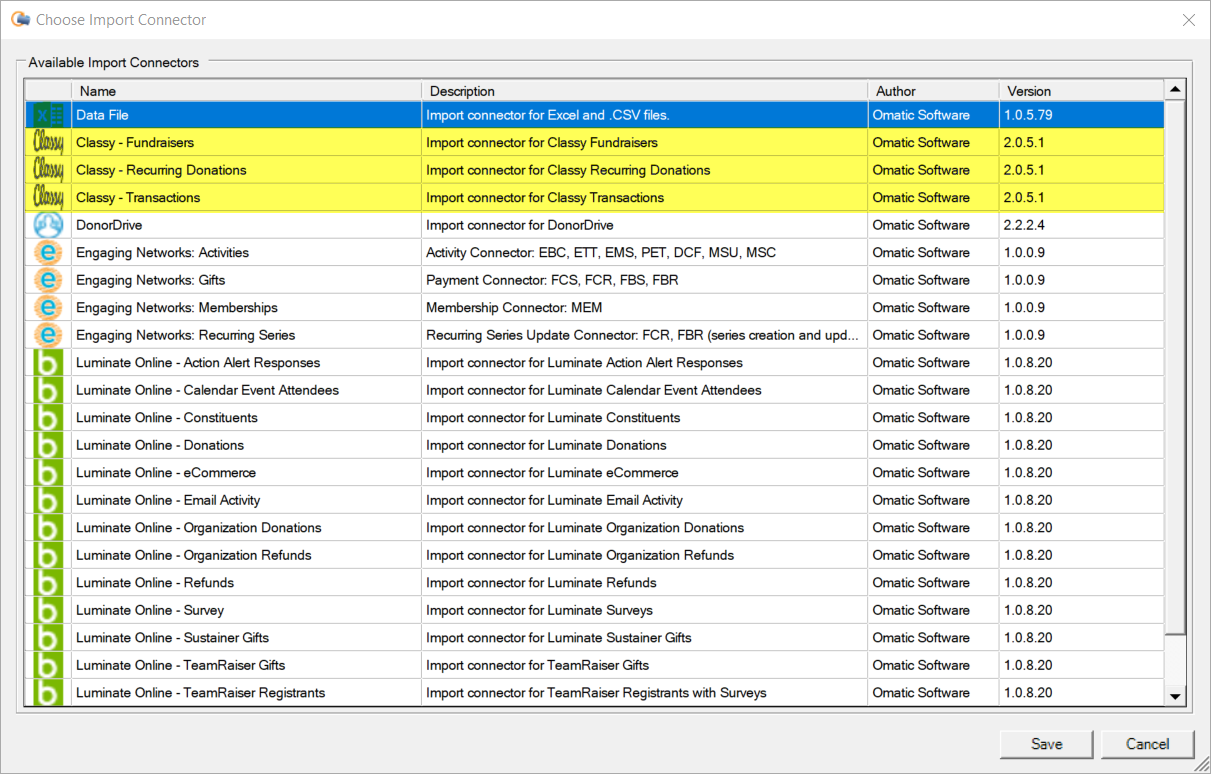1211x774 pixels.
Task: Click the Engaging Networks: Activities icon
Action: pyautogui.click(x=48, y=253)
